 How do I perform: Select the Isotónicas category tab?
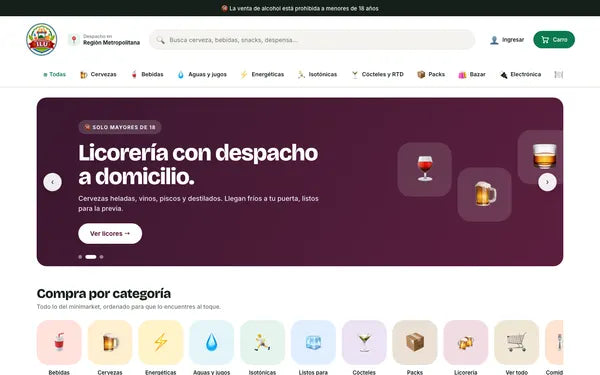[x=318, y=74]
